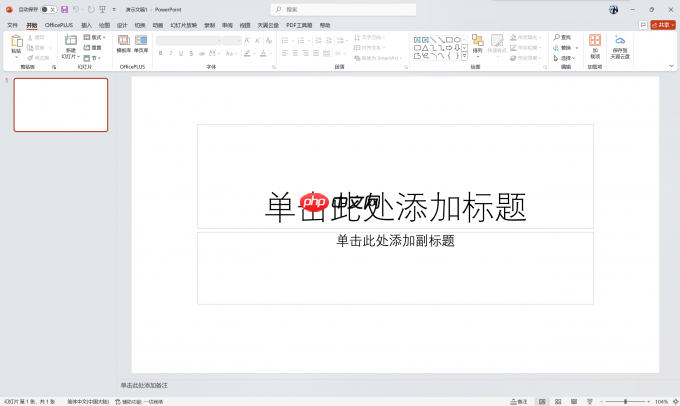Viewport: 680px width, 406px height.
Task: Open the 文字方向 text direction dropdown
Action: (x=369, y=37)
